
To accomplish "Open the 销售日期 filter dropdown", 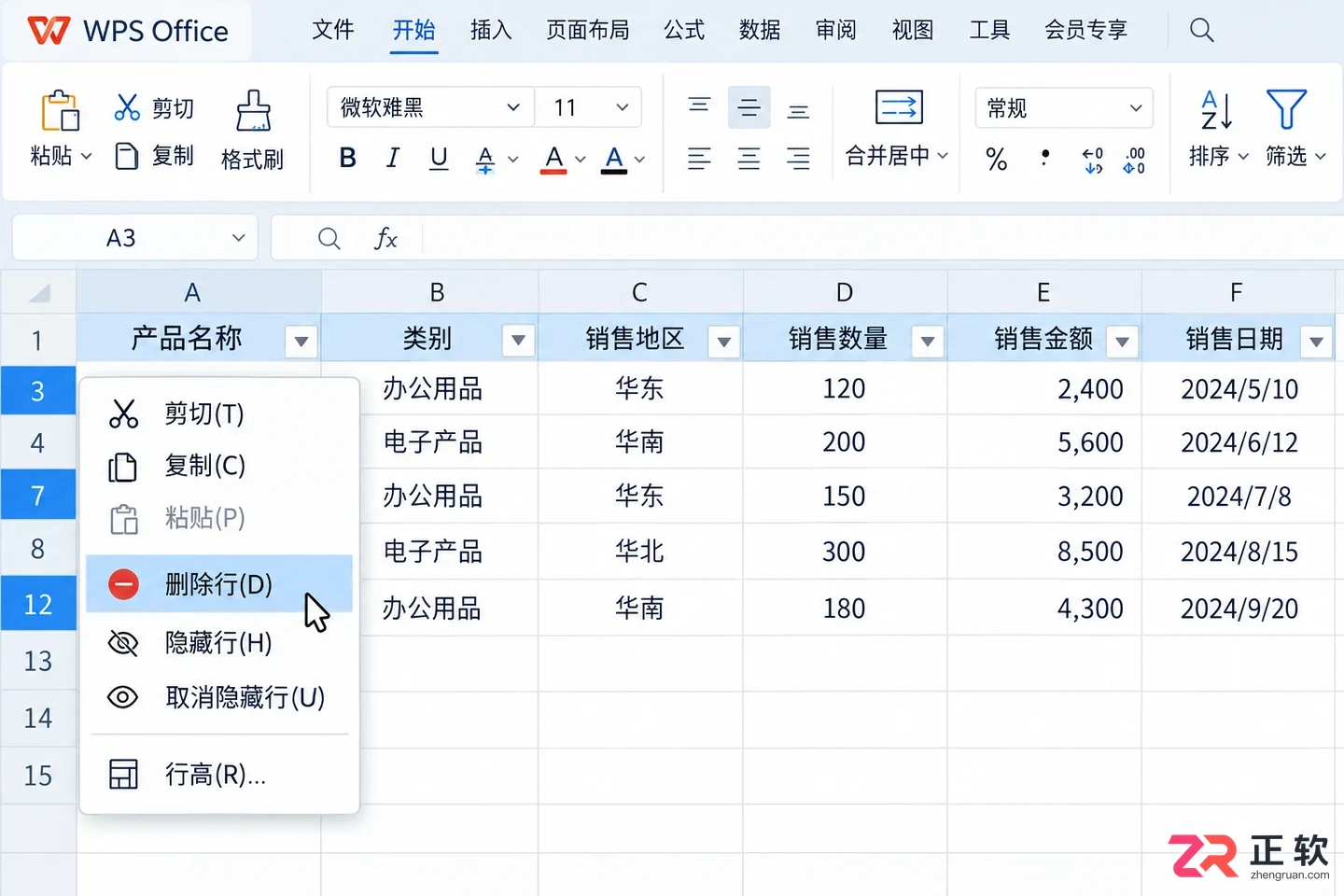I will pos(1317,342).
